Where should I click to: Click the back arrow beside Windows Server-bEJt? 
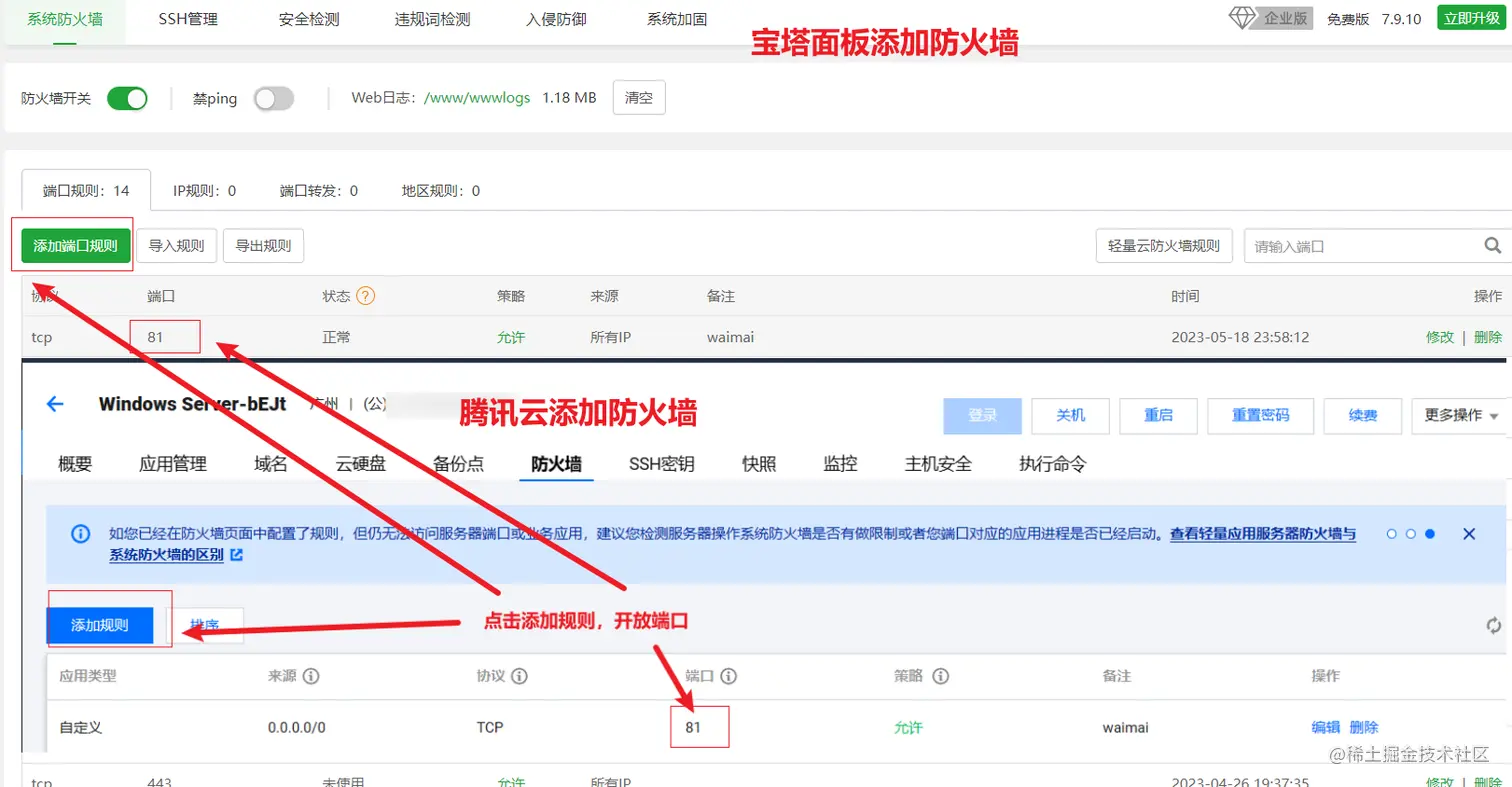coord(55,404)
